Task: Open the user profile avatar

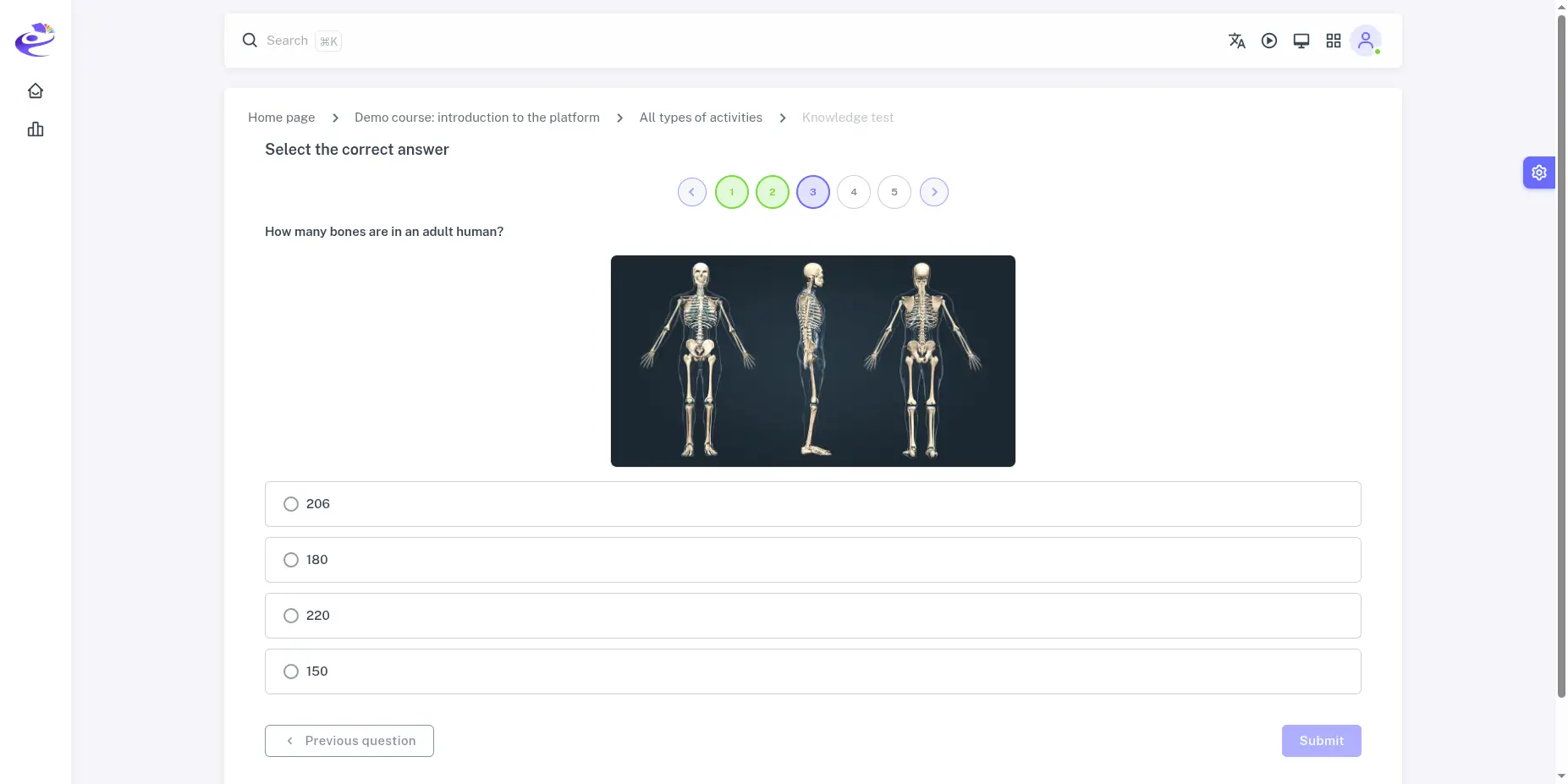Action: pyautogui.click(x=1366, y=41)
